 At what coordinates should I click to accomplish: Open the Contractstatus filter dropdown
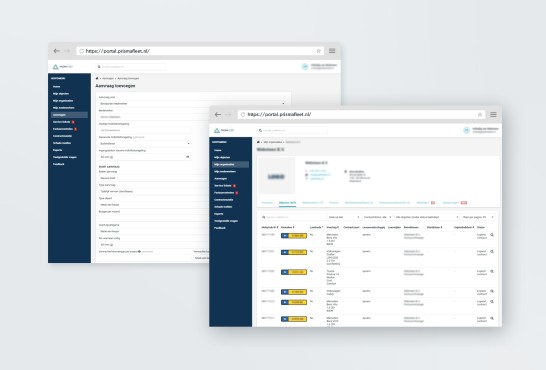[377, 217]
